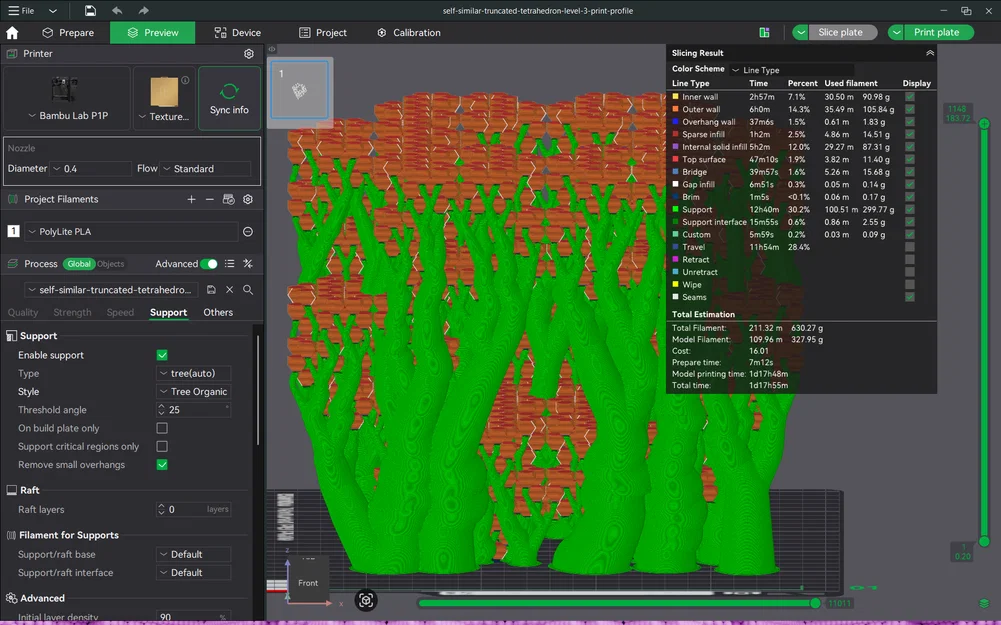This screenshot has height=625, width=1001.
Task: Add a new project filament
Action: click(x=191, y=199)
